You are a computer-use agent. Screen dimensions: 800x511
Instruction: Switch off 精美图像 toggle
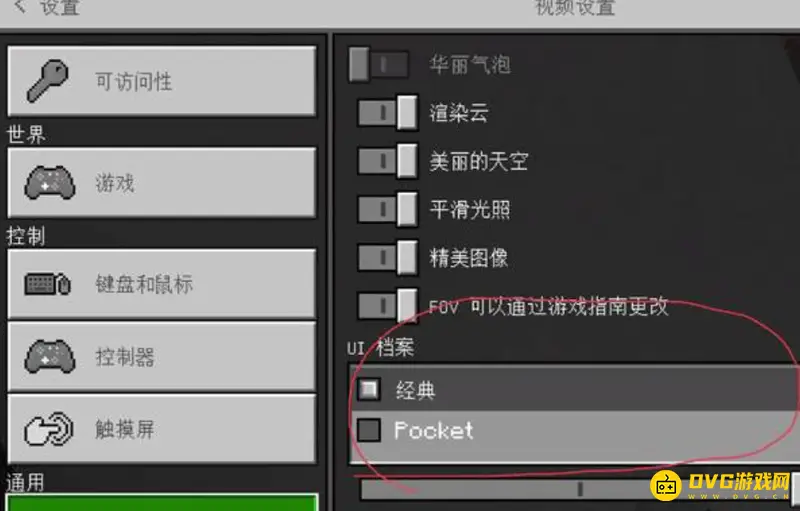point(388,257)
